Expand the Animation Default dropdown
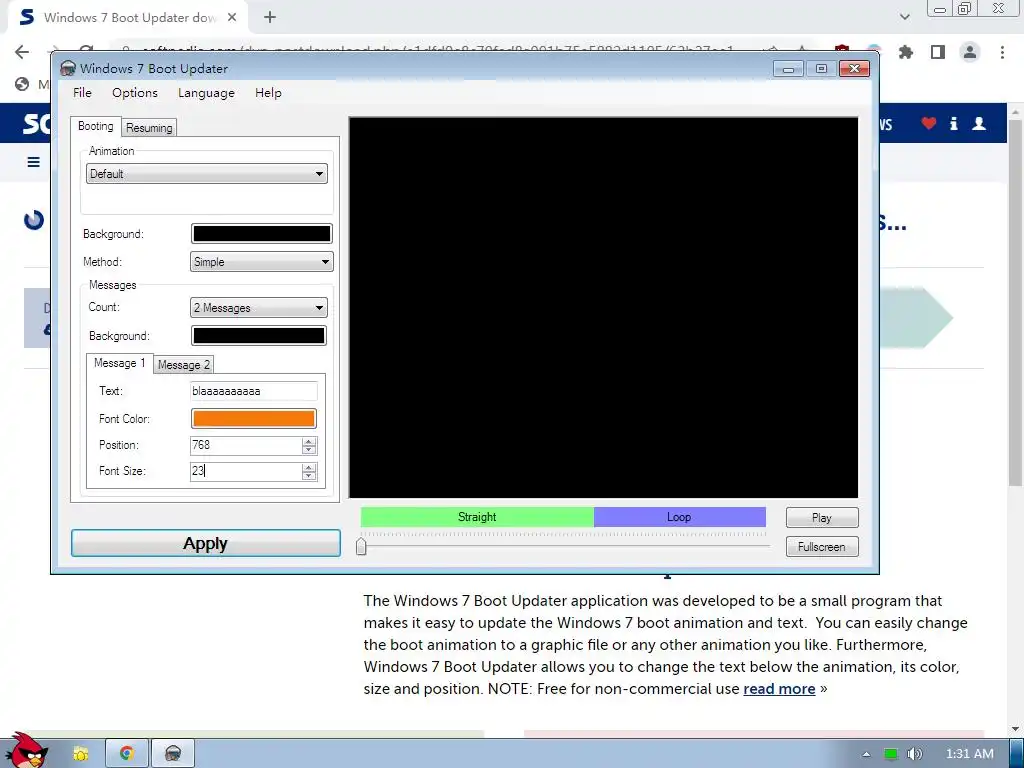This screenshot has width=1024, height=768. pos(206,174)
